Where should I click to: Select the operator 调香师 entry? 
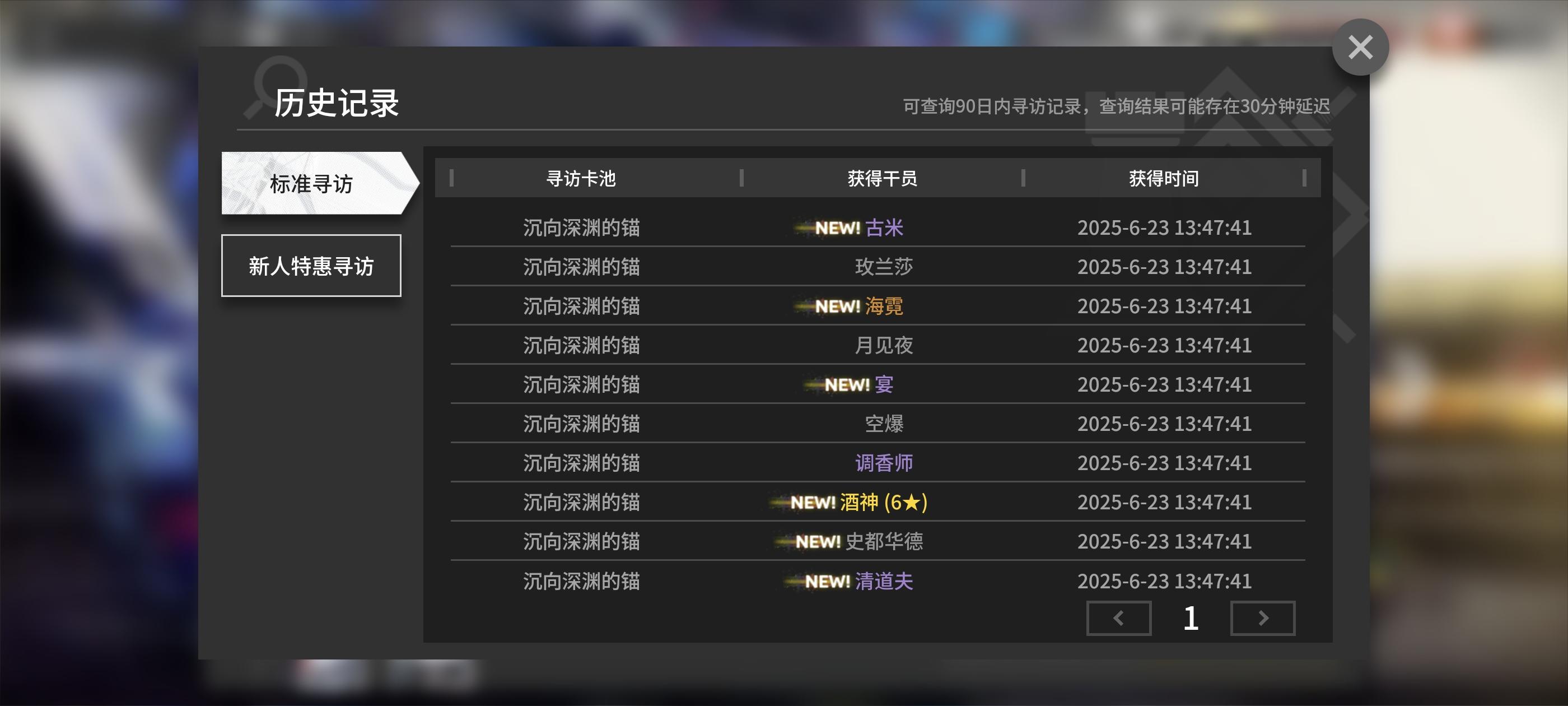(884, 463)
